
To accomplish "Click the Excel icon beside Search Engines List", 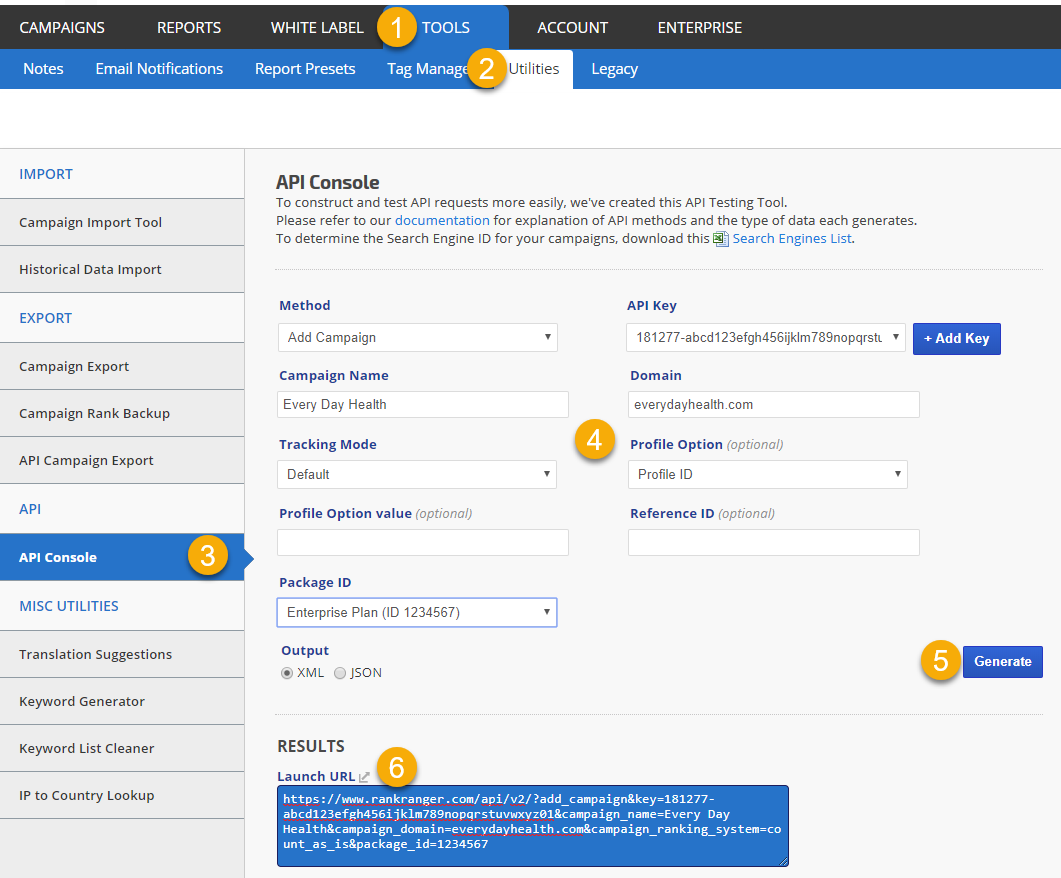I will (x=720, y=239).
